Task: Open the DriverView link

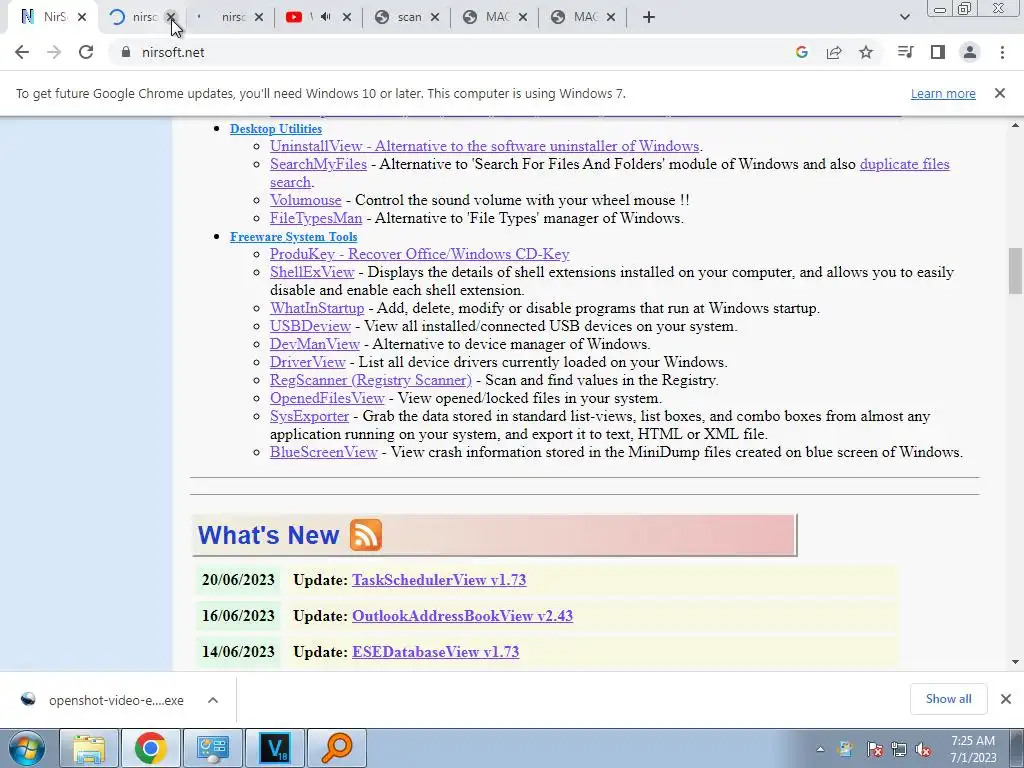Action: (x=308, y=362)
